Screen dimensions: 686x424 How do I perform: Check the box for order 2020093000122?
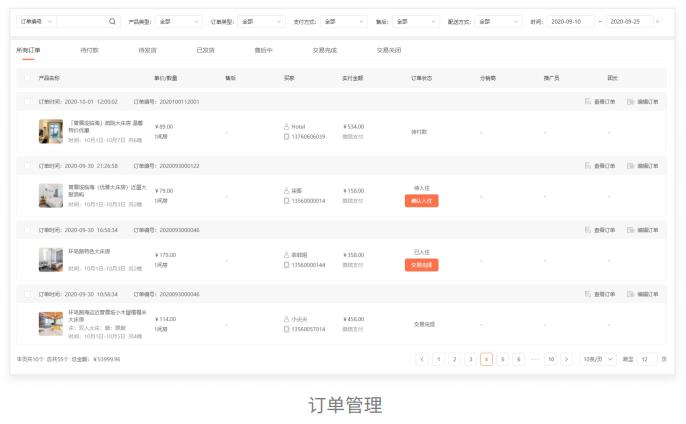[27, 166]
